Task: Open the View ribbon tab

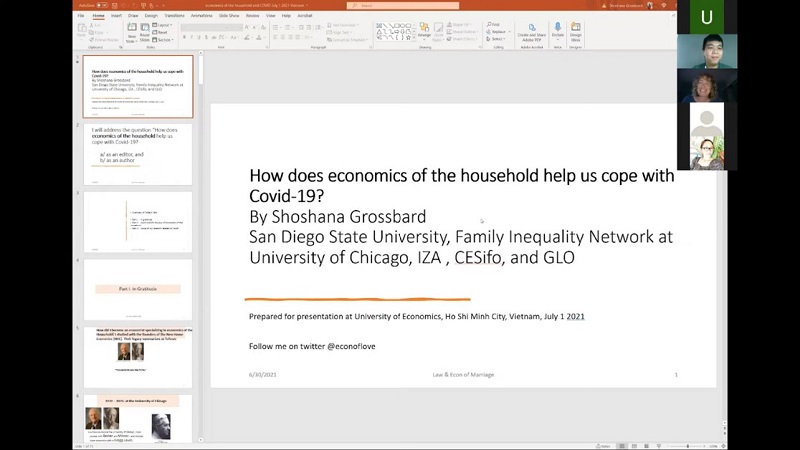Action: point(270,16)
